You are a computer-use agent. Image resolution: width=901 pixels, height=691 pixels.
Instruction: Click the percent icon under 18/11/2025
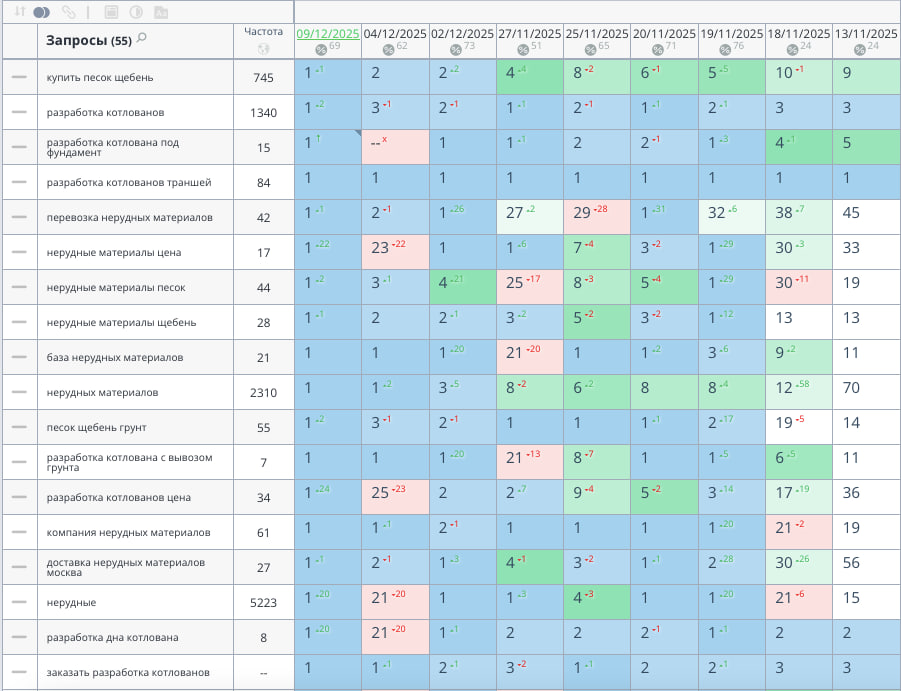coord(792,49)
